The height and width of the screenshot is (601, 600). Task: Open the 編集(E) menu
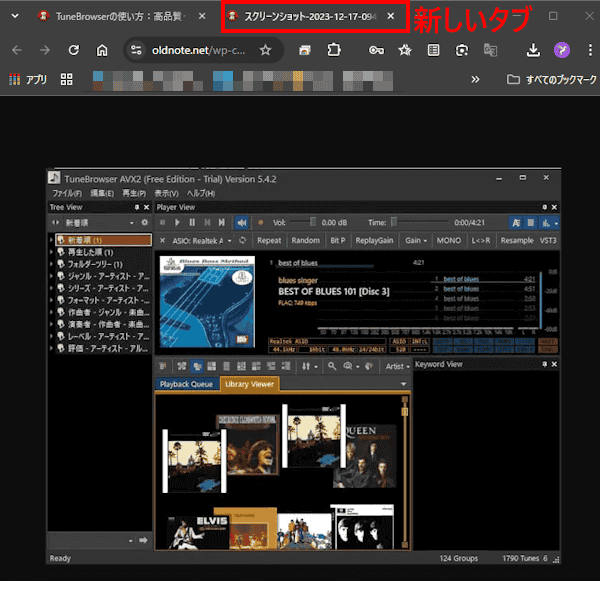coord(102,194)
